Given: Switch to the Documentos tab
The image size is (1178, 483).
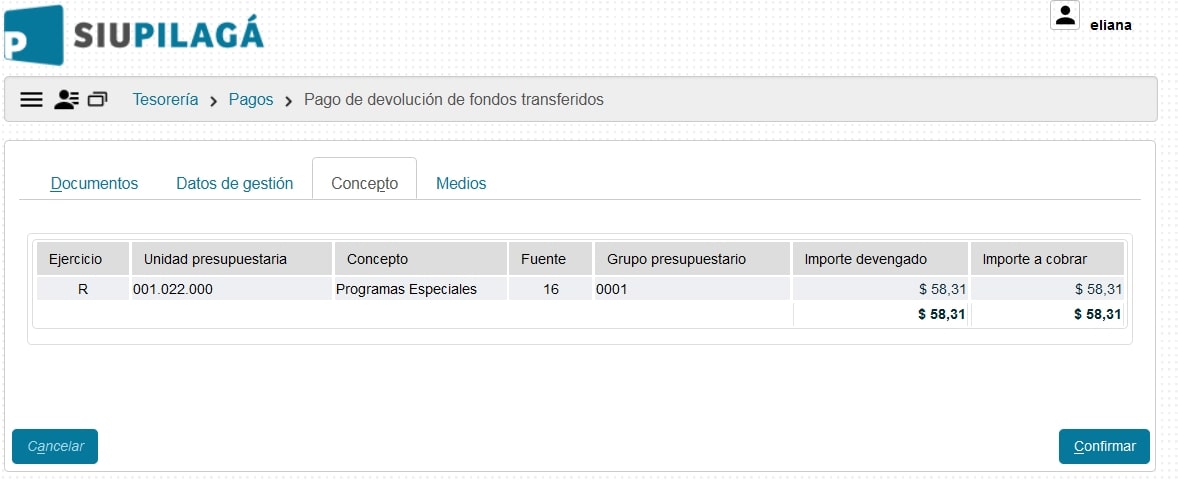Looking at the screenshot, I should [x=94, y=183].
